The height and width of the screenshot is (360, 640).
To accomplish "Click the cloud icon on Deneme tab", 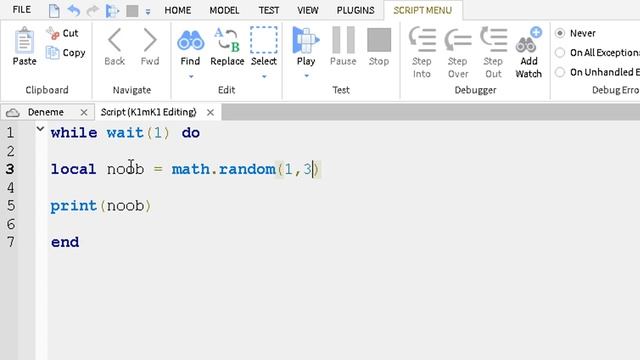I will [13, 113].
